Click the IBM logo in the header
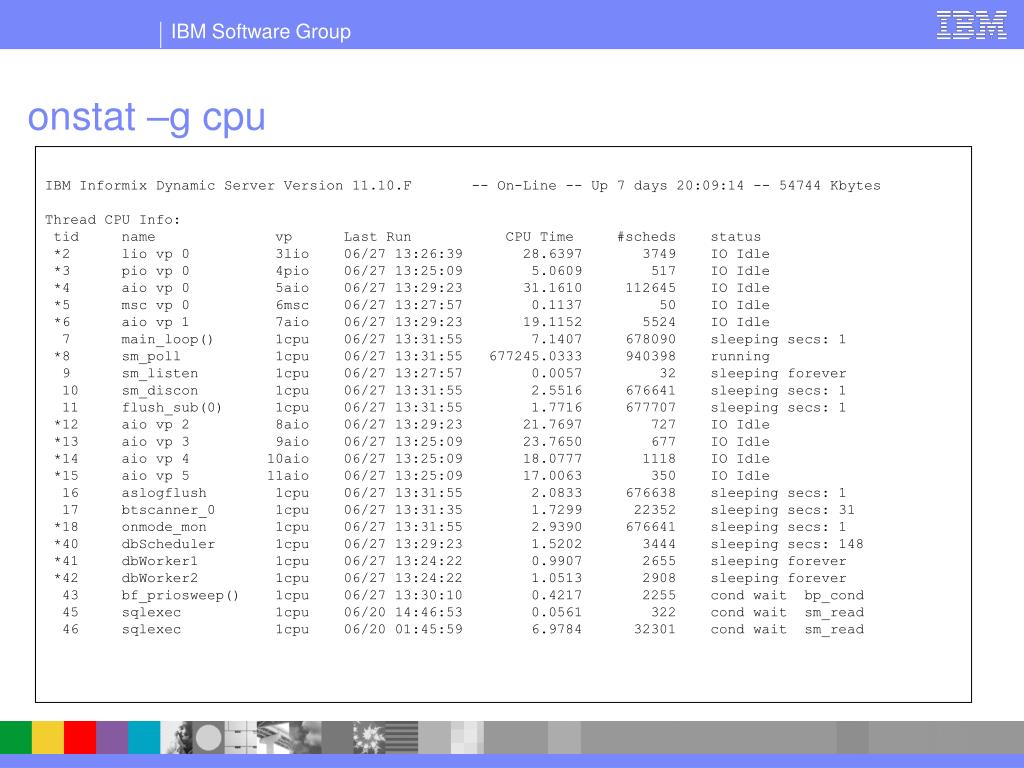1024x768 pixels. point(971,25)
